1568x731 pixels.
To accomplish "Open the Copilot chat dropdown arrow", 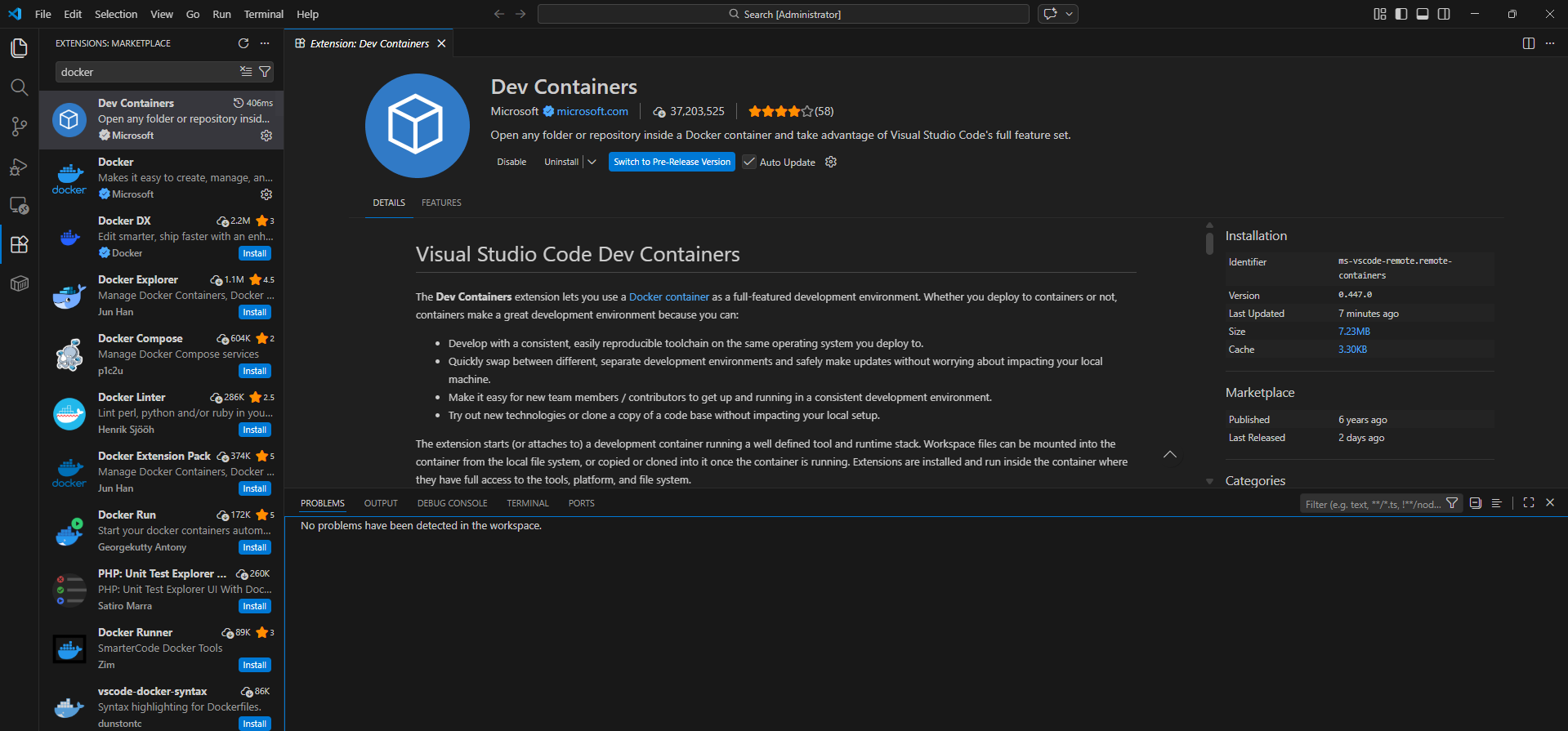I will [x=1069, y=14].
